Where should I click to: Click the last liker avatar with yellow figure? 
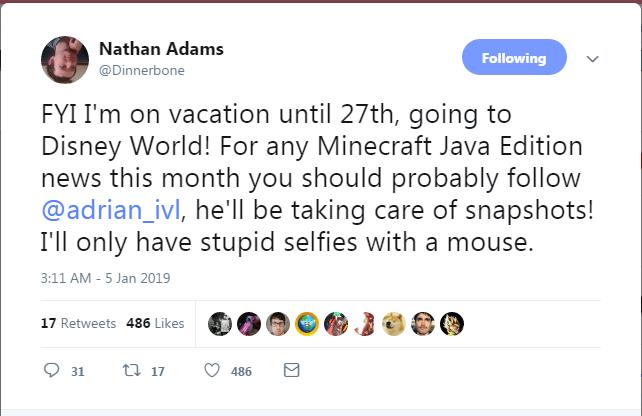coord(452,324)
